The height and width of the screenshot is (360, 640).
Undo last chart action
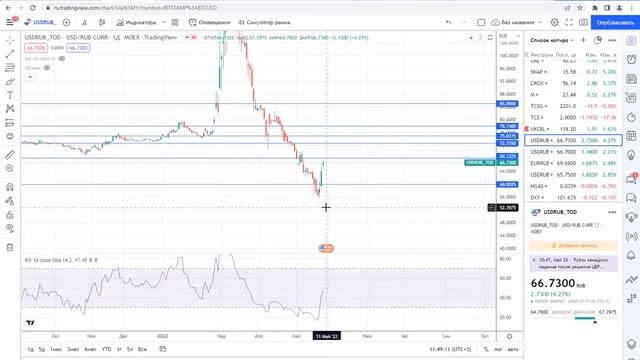[449, 22]
